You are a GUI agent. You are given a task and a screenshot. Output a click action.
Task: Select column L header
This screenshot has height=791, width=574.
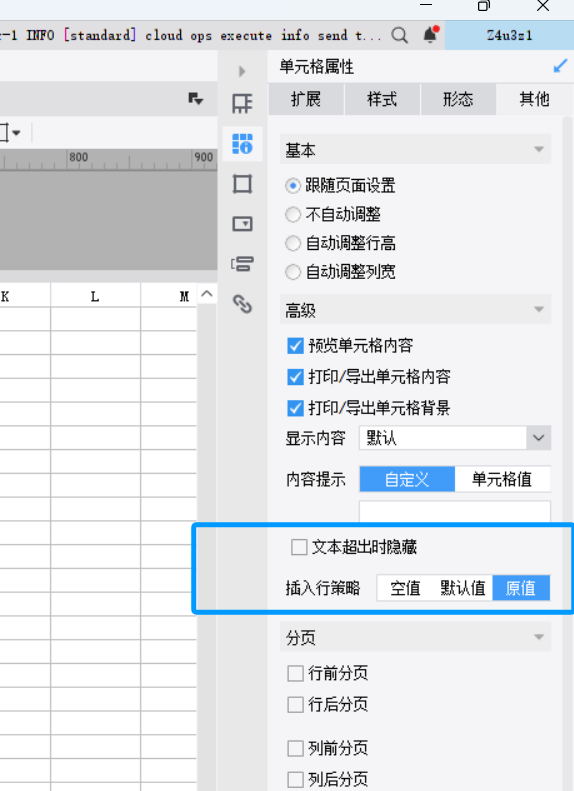95,296
